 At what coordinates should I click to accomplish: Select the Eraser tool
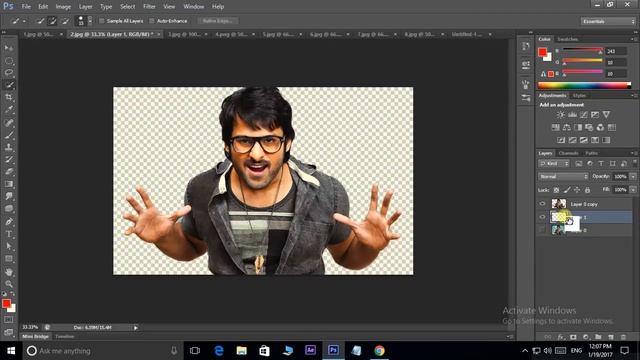click(x=9, y=171)
